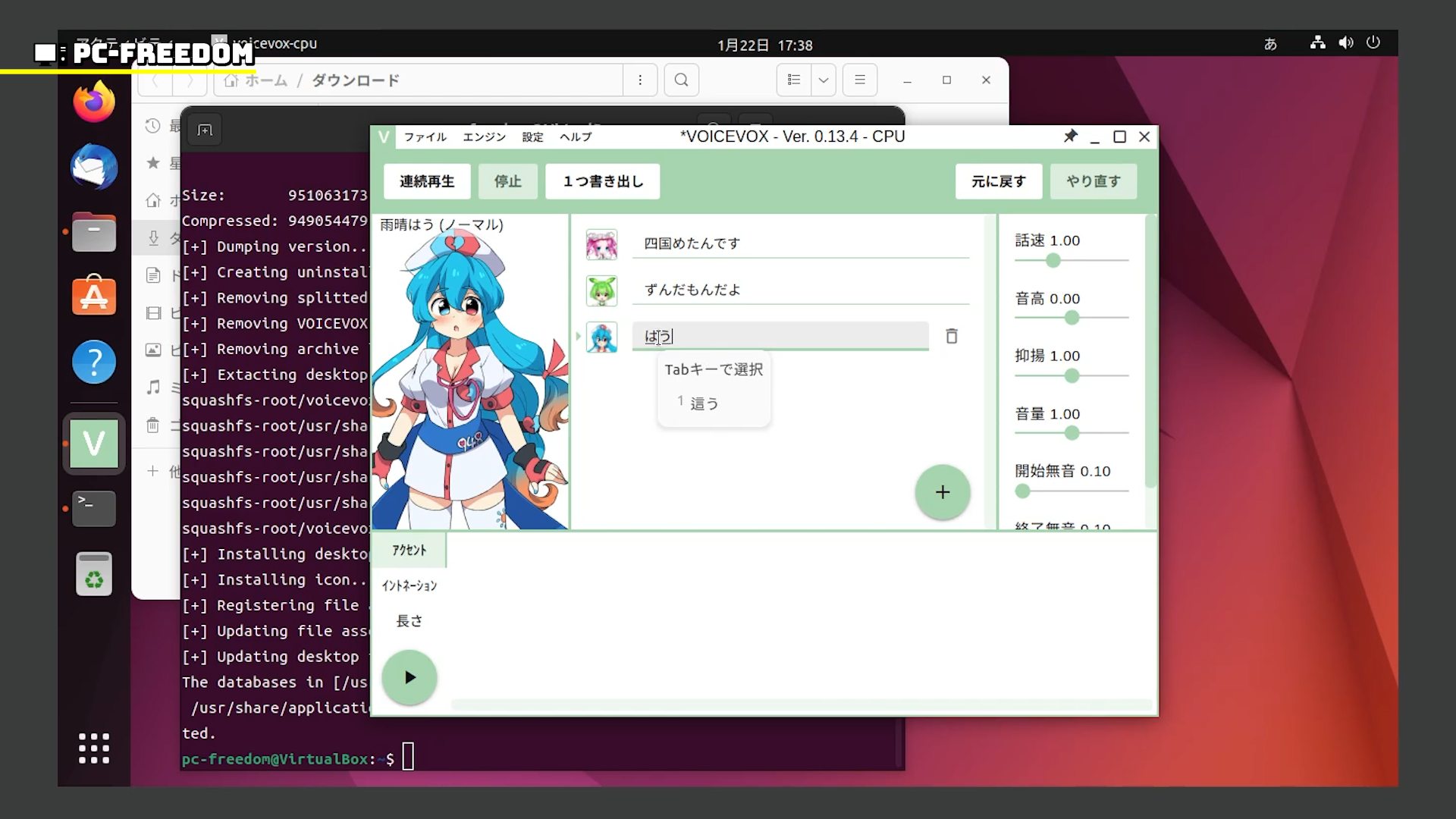The width and height of the screenshot is (1456, 819).
Task: Open the file manager search icon
Action: 681,80
